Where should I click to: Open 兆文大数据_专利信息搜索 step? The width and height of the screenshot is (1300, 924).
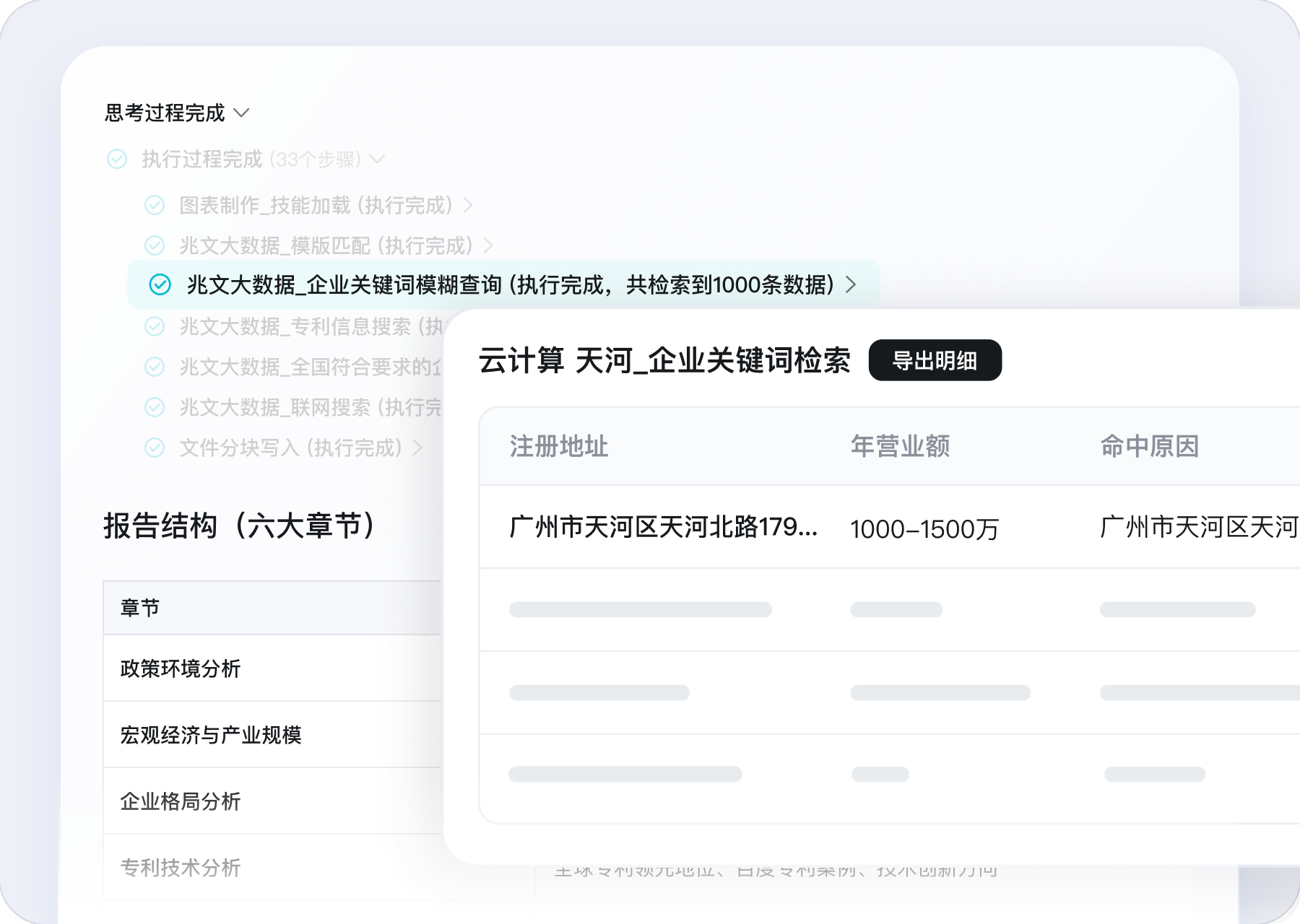click(311, 327)
